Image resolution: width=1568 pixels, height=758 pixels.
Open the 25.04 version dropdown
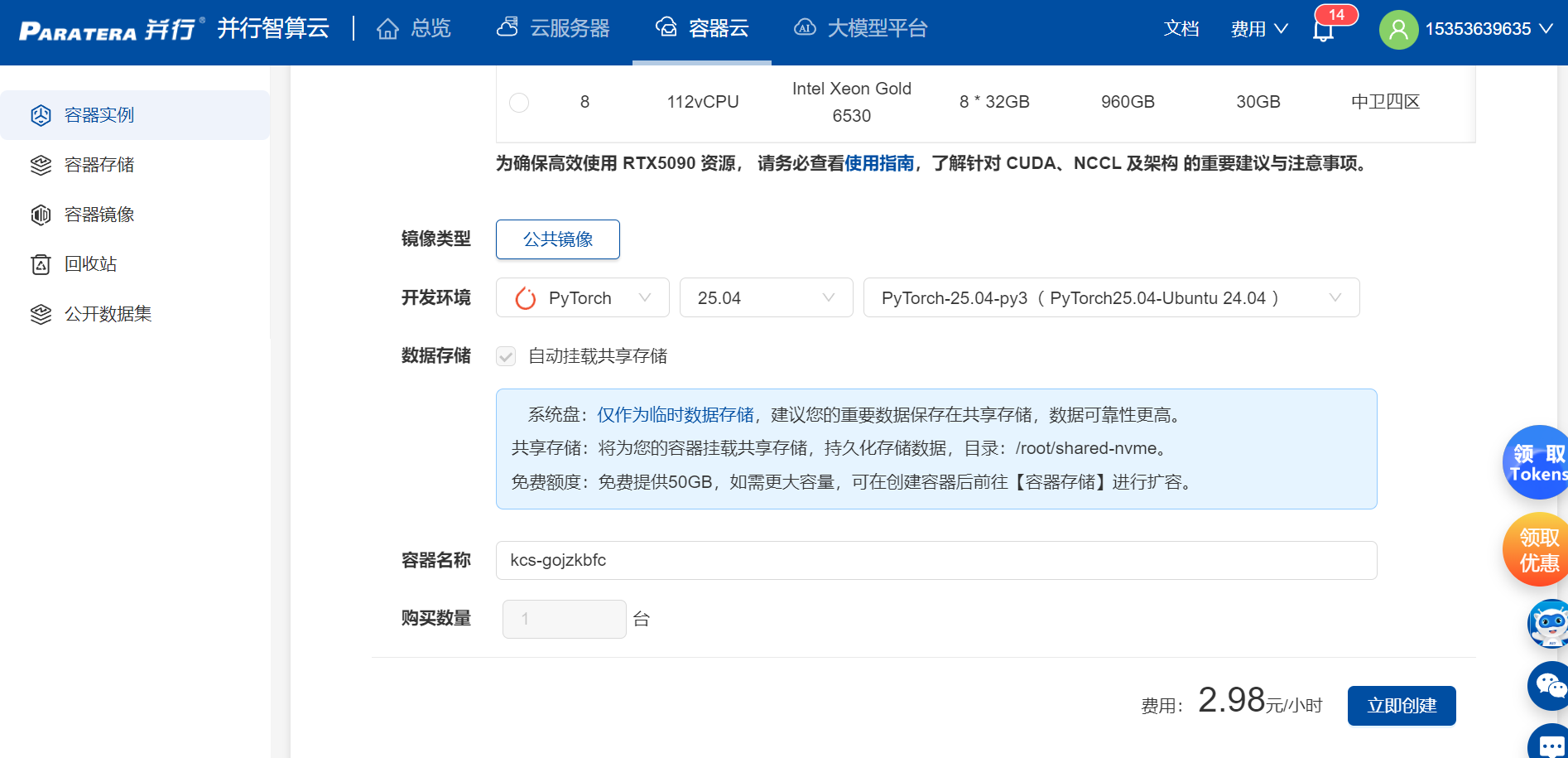tap(767, 297)
